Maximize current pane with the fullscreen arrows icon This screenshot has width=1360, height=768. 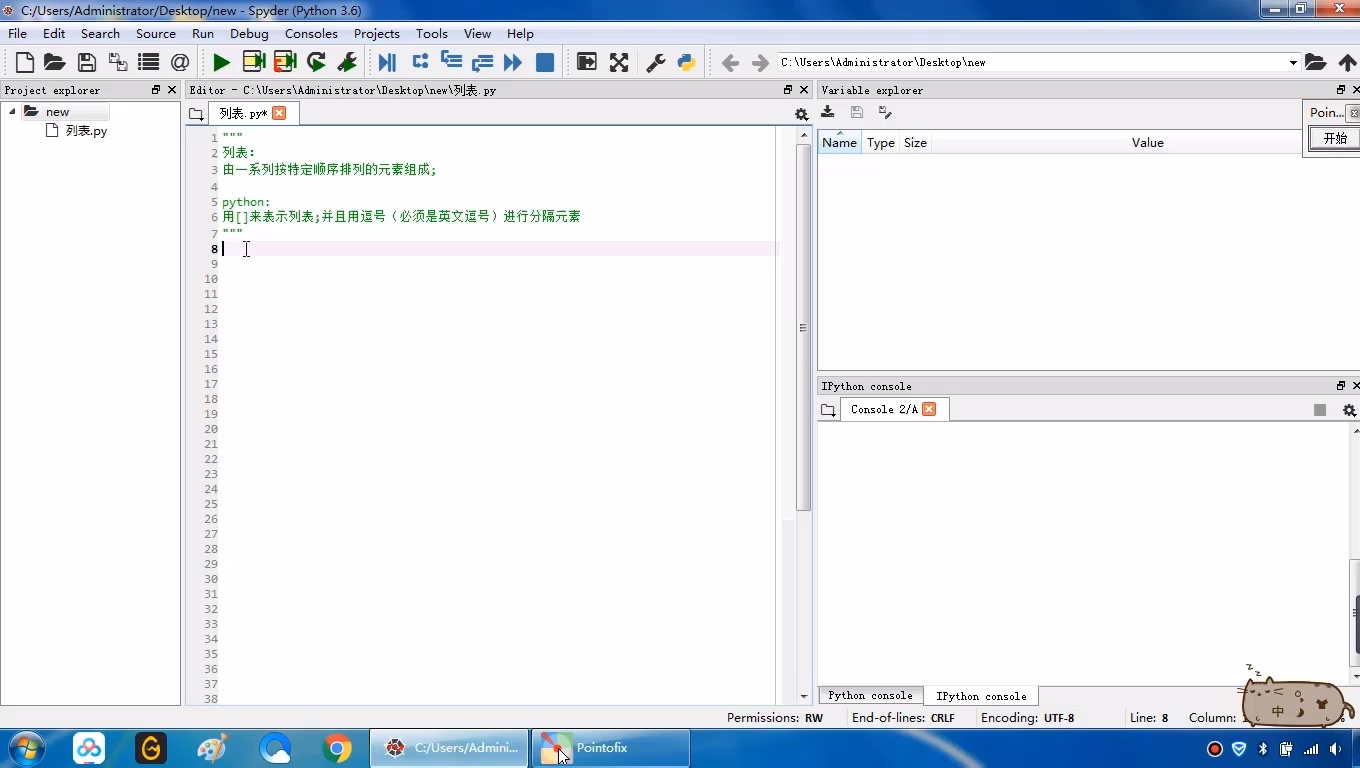[x=619, y=63]
